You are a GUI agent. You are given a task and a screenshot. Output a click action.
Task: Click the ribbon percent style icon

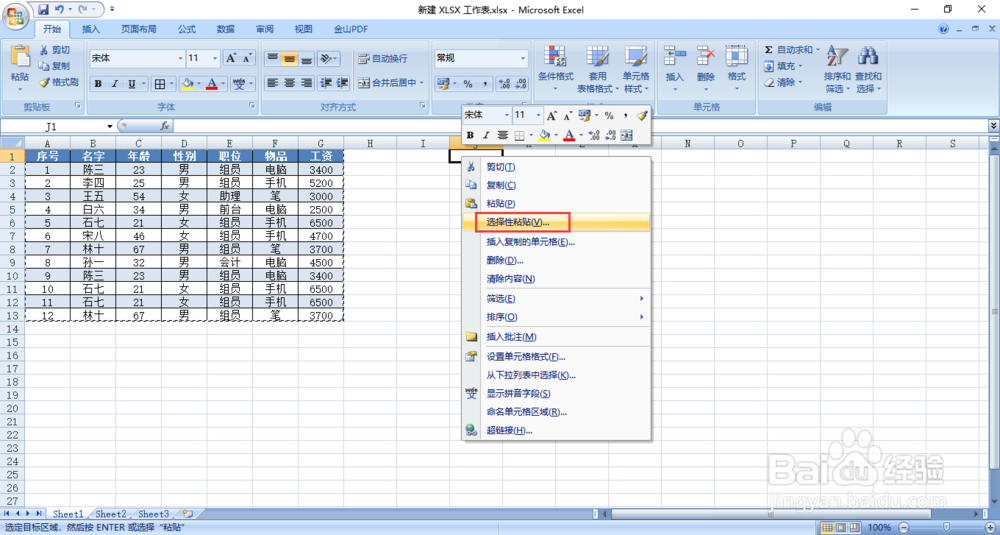[467, 84]
